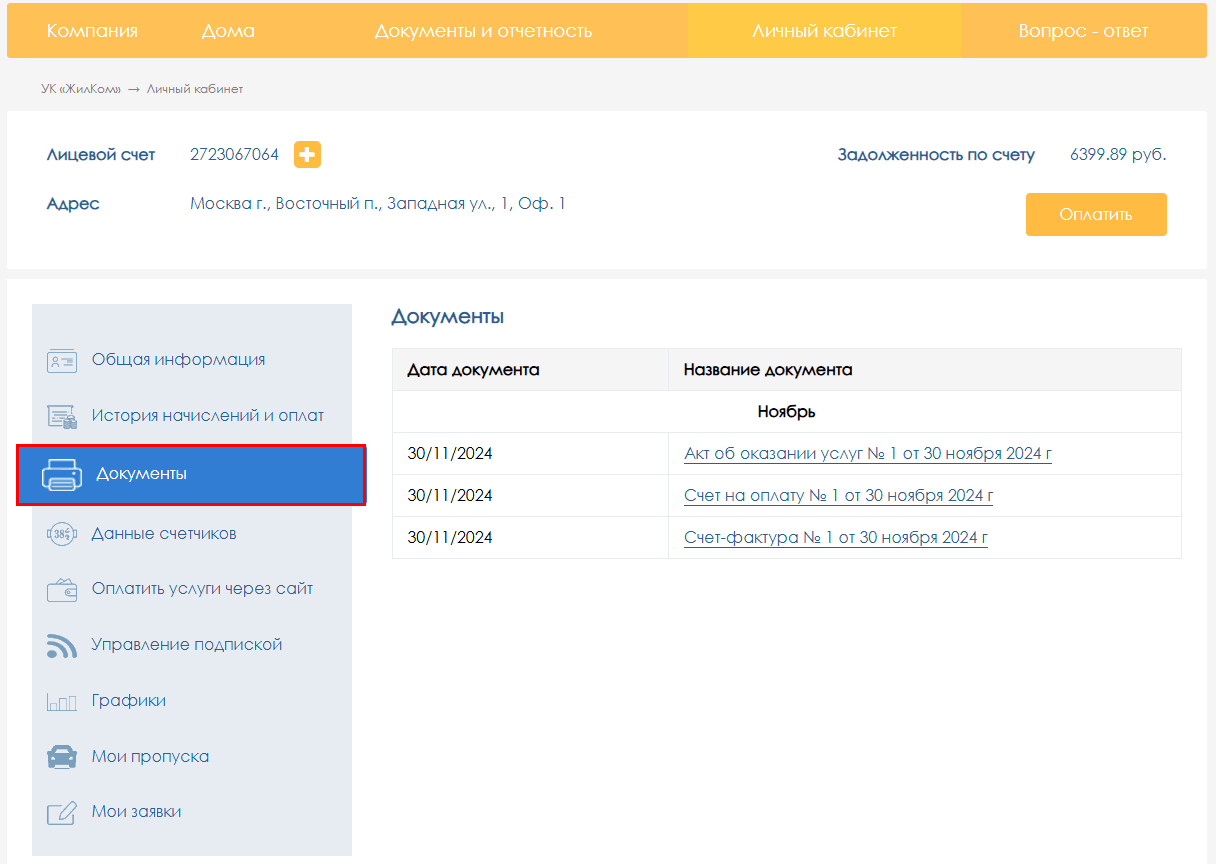This screenshot has height=864, width=1216.
Task: Click date 30/11/2024 in Счет на оплату row
Action: pos(450,496)
